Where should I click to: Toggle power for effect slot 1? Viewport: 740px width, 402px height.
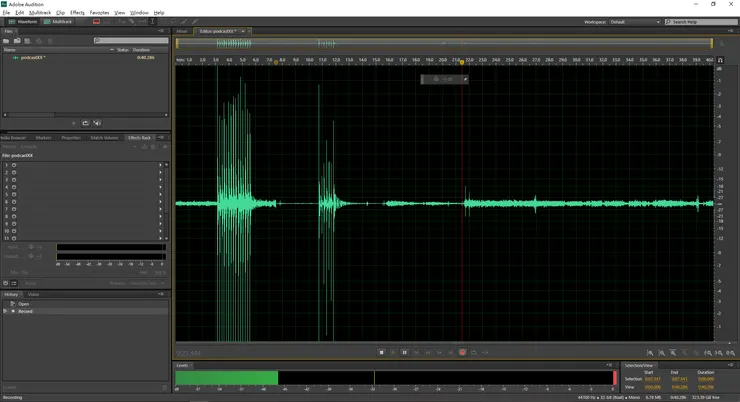click(14, 165)
